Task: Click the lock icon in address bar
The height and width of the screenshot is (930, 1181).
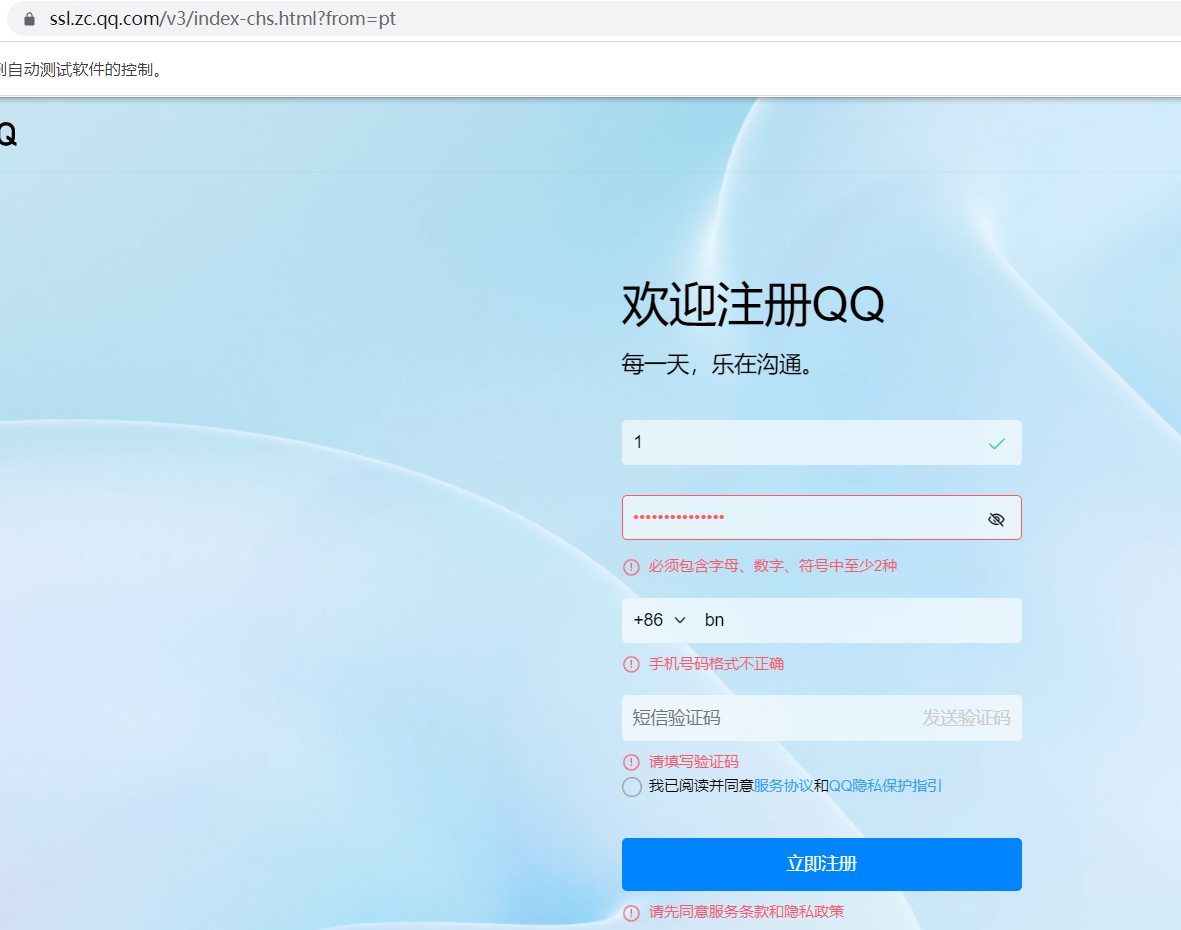Action: (x=29, y=19)
